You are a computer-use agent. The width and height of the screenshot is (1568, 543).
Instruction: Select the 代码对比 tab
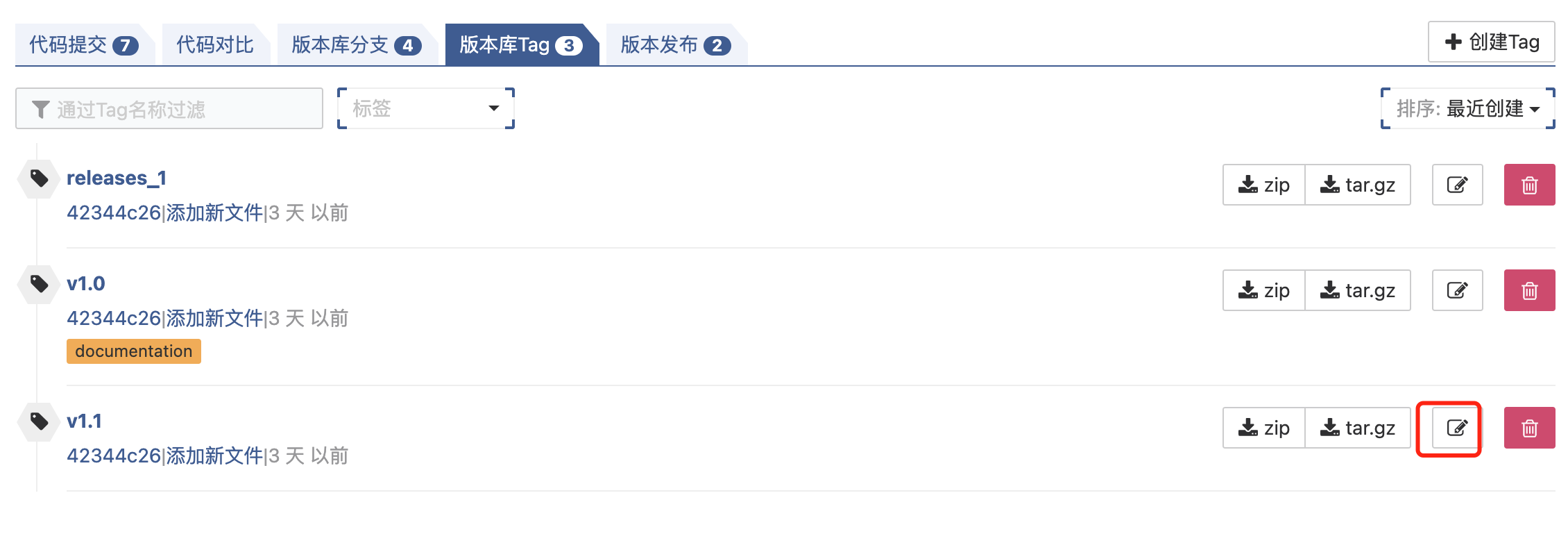tap(215, 45)
